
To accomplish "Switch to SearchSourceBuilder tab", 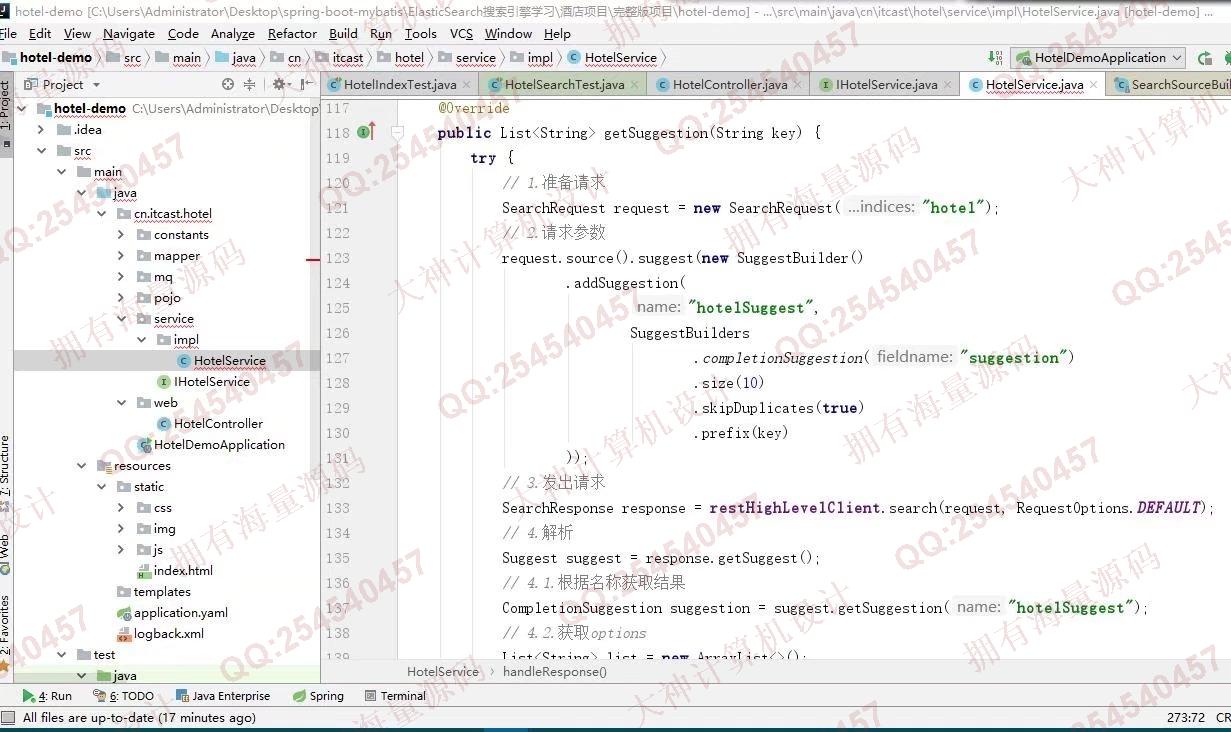I will coord(1172,85).
